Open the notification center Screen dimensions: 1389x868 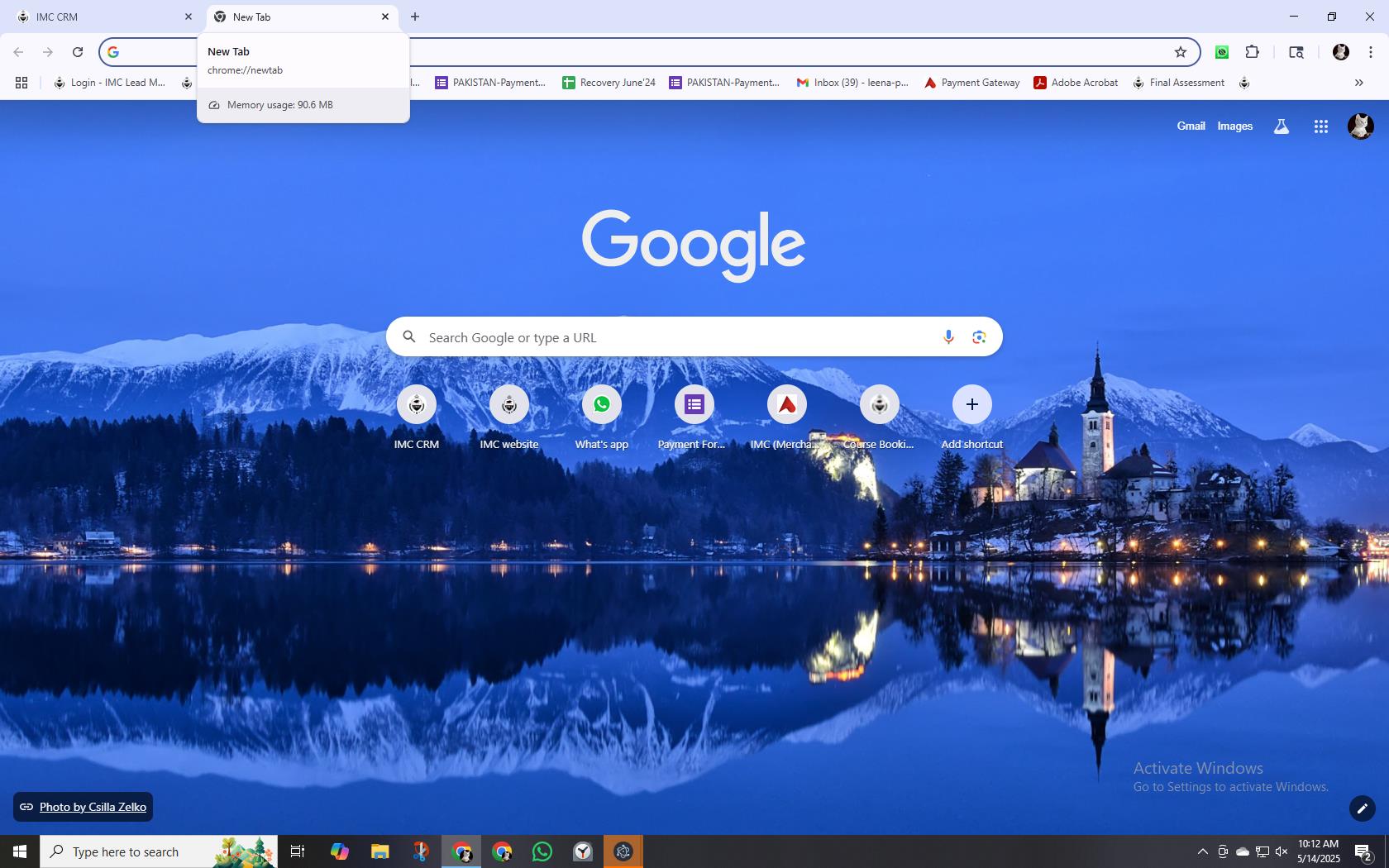point(1363,851)
